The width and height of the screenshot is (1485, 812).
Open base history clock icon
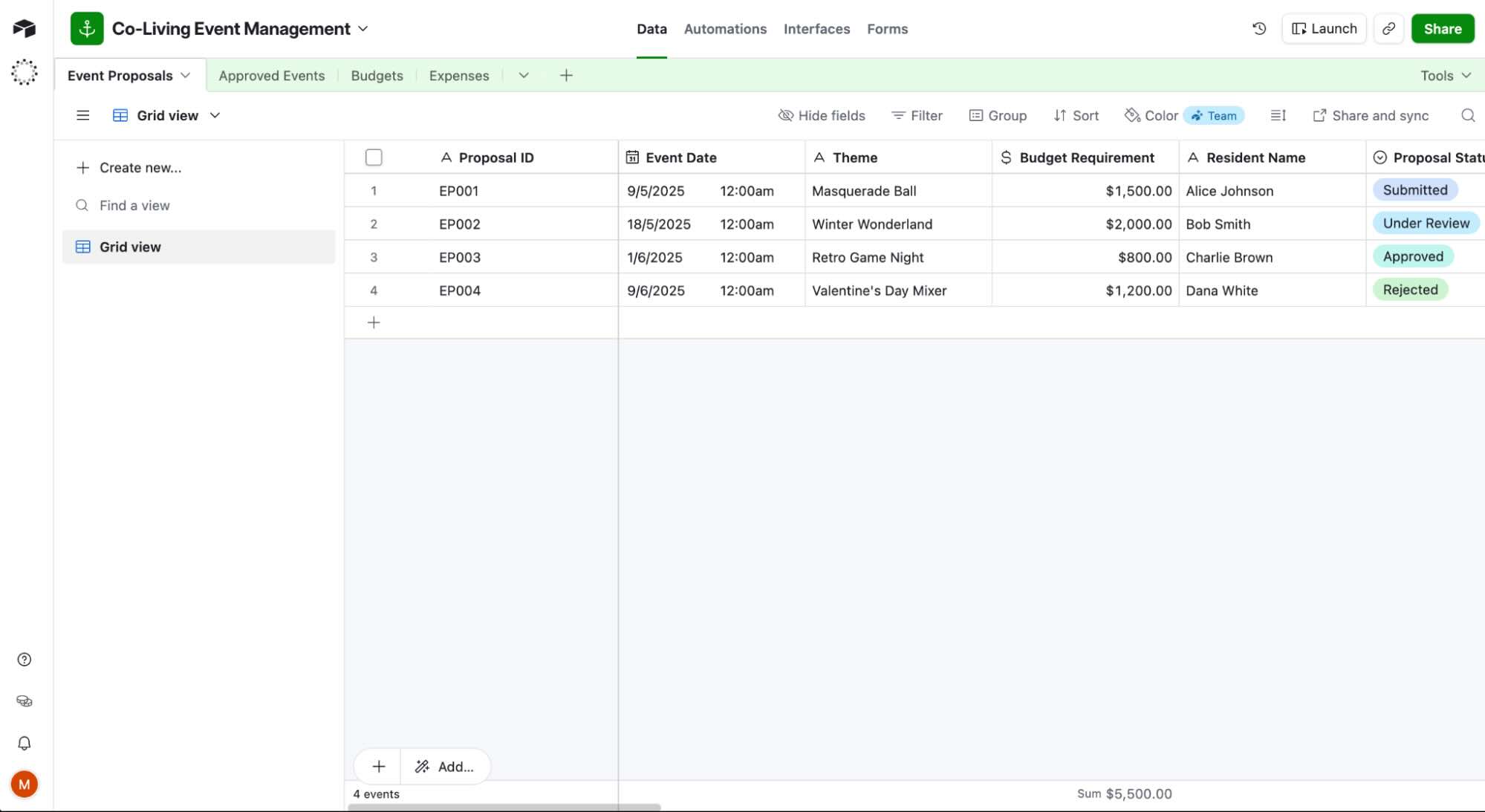click(1259, 28)
